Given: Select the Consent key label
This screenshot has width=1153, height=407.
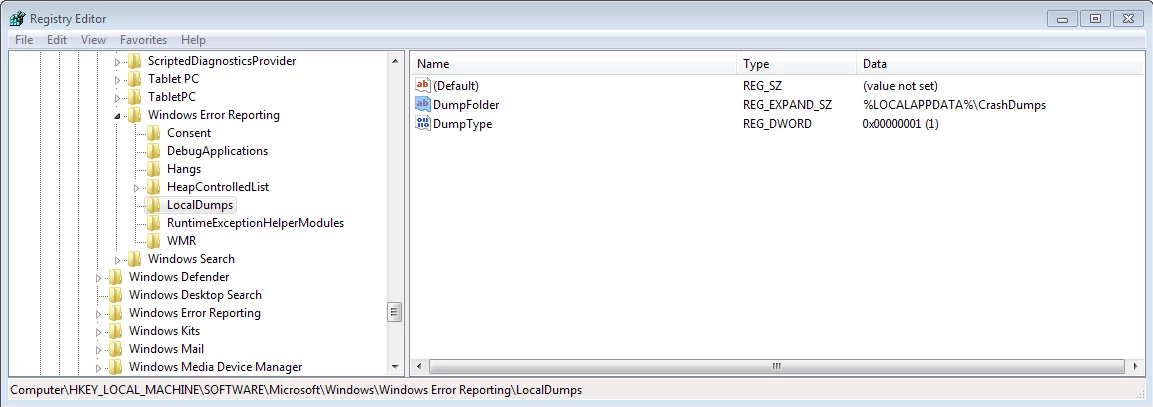Looking at the screenshot, I should [x=189, y=133].
